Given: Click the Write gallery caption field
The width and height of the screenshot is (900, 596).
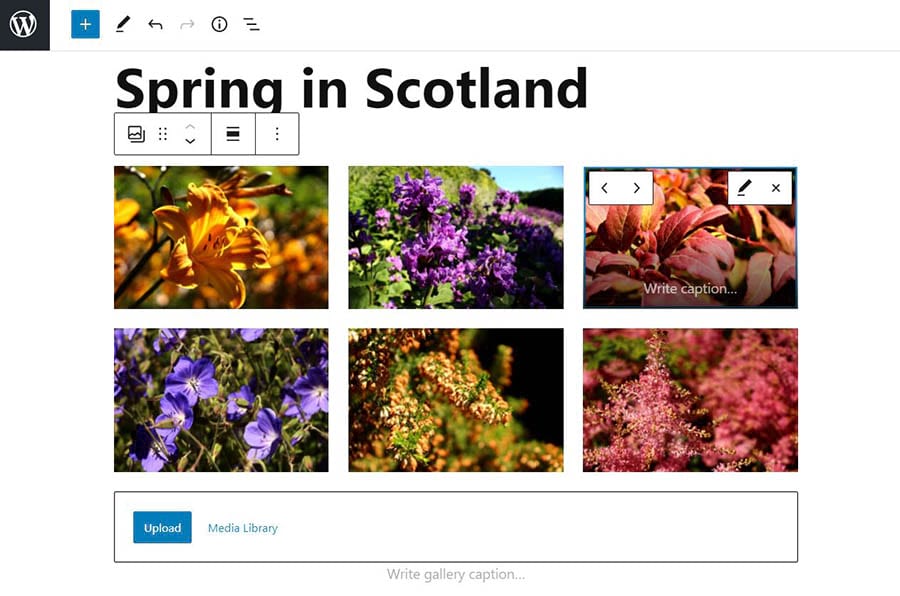Looking at the screenshot, I should tap(456, 575).
